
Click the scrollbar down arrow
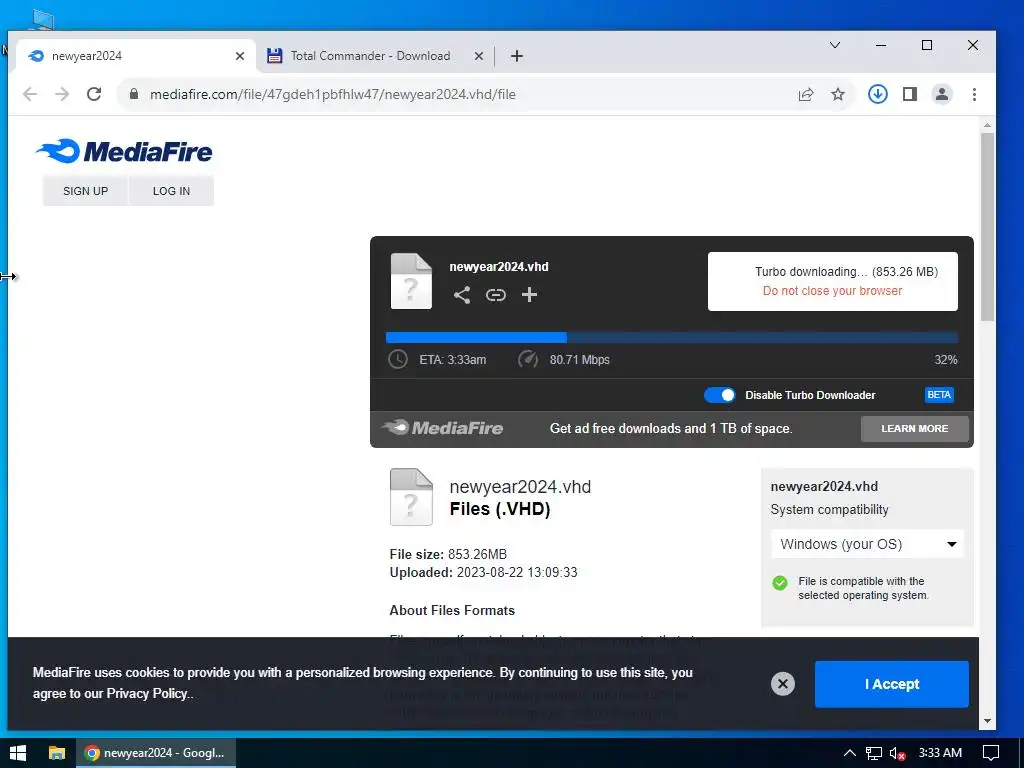[987, 721]
